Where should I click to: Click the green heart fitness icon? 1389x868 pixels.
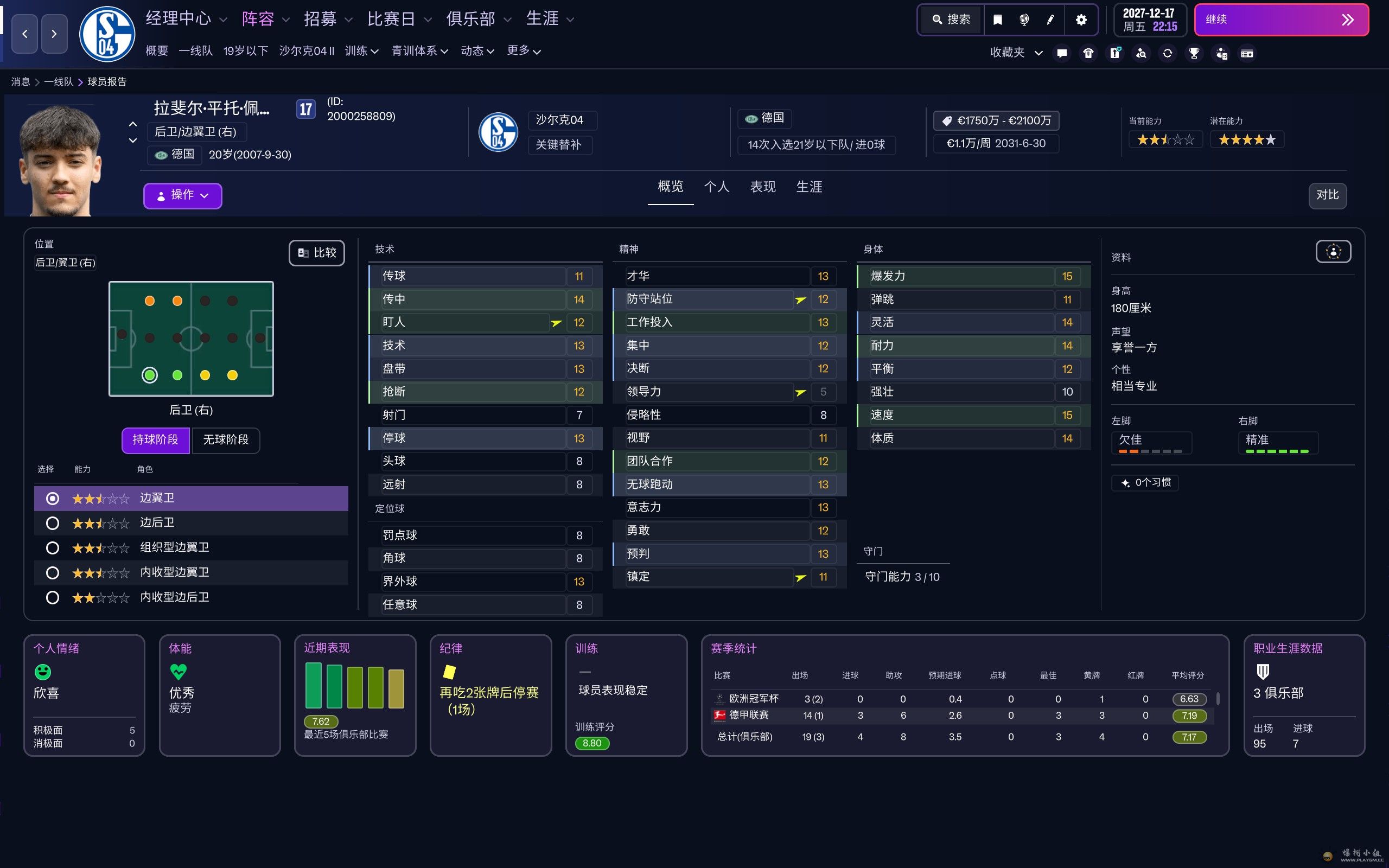[179, 671]
